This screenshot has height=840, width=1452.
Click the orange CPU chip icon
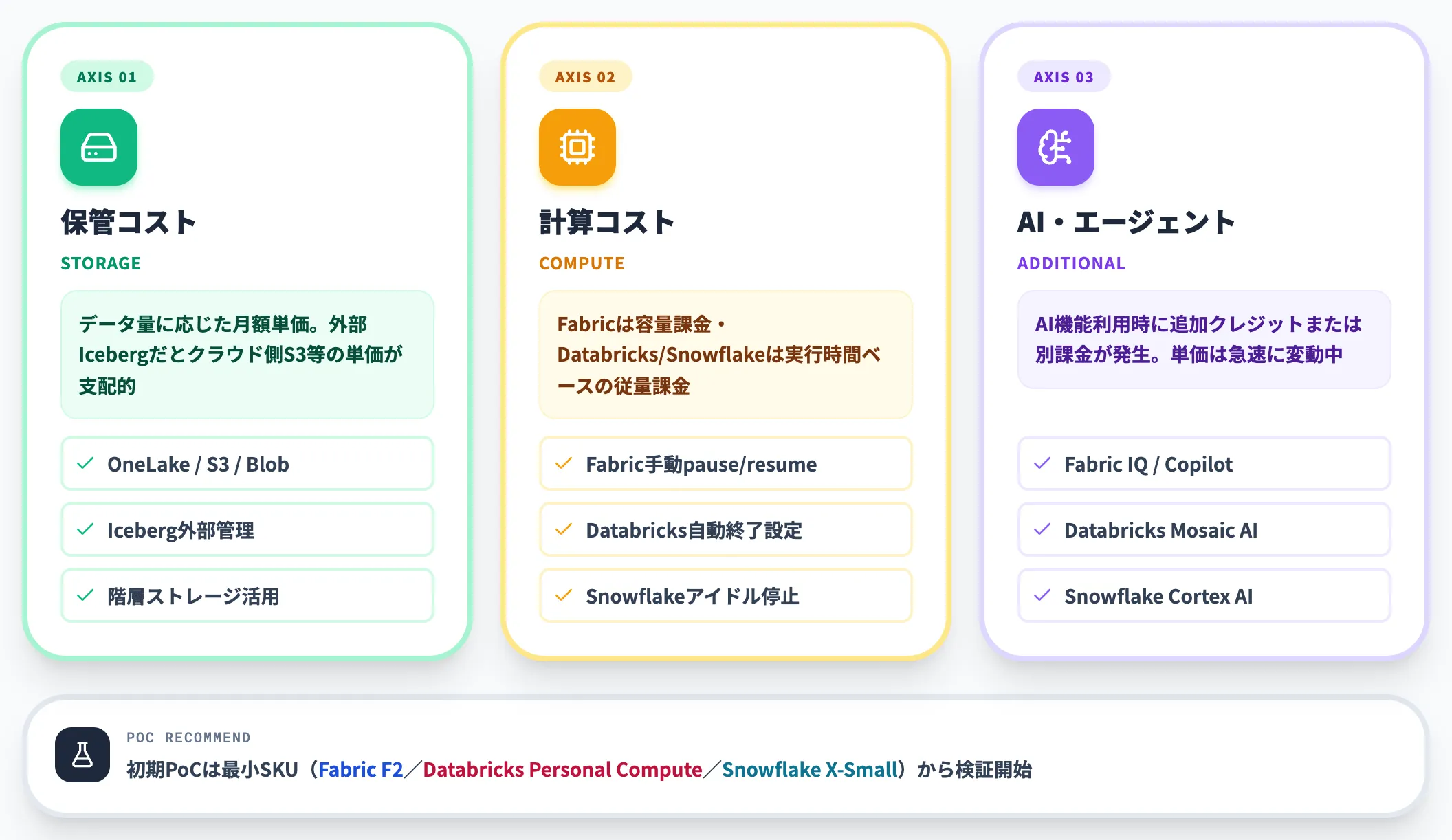(577, 147)
